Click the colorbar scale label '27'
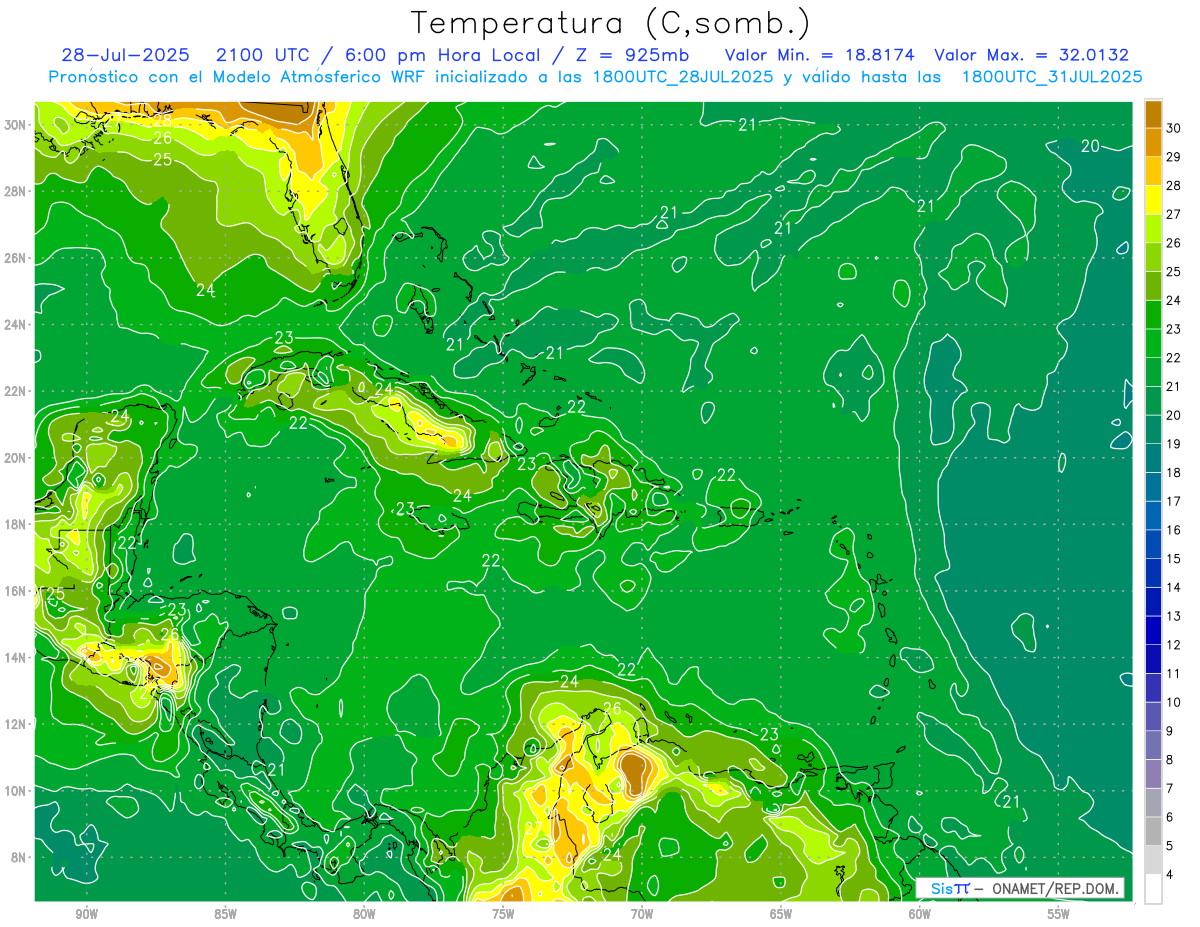Viewport: 1200px width, 927px height. pyautogui.click(x=1174, y=214)
